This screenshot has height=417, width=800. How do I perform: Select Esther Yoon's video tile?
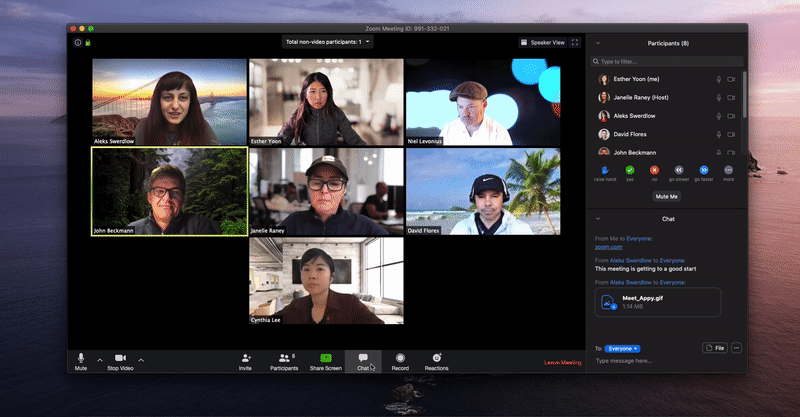pos(327,102)
